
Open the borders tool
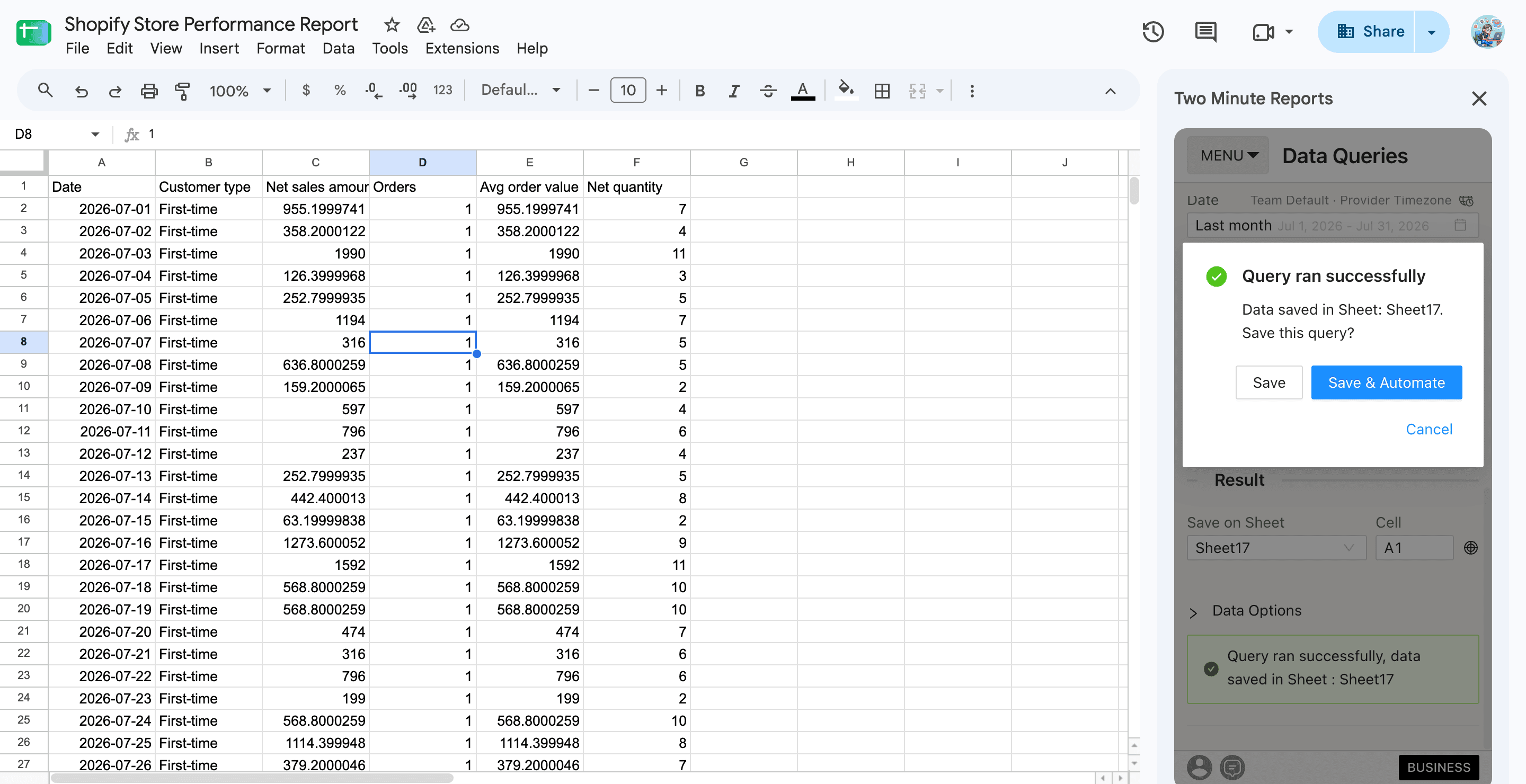pos(882,91)
